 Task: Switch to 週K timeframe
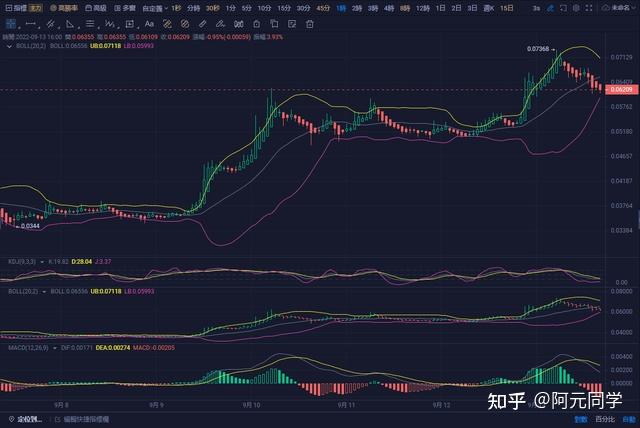click(489, 8)
